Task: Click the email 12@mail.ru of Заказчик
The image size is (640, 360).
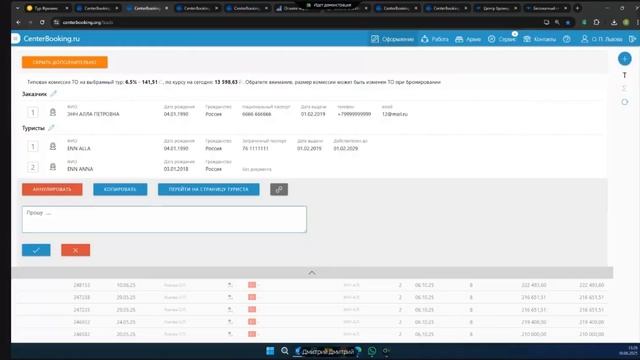Action: [395, 114]
